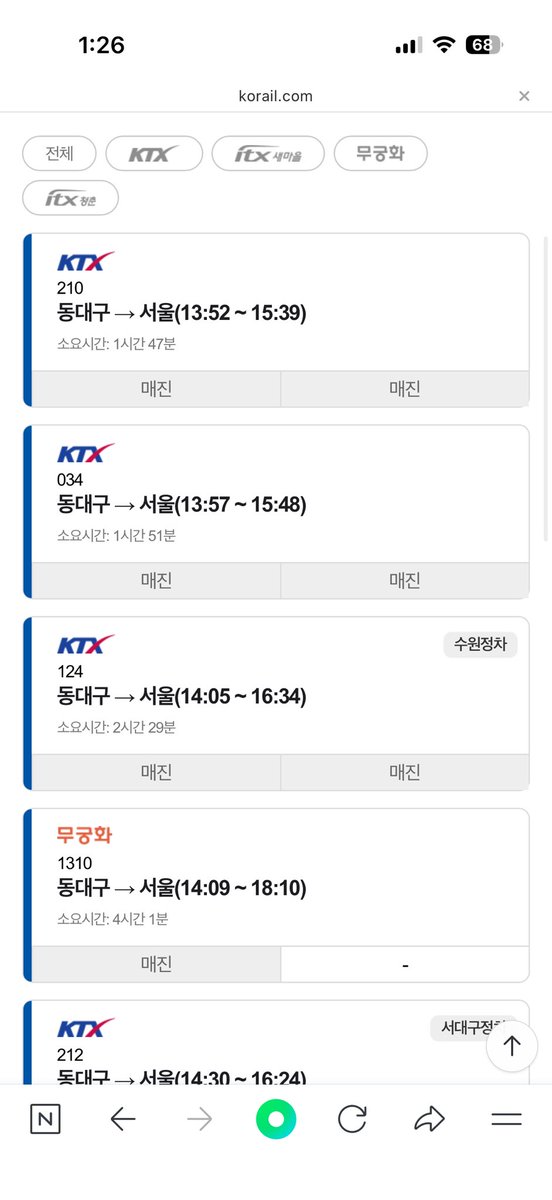Viewport: 552px width, 1200px height.
Task: Reload the page with the refresh icon
Action: tap(352, 1120)
